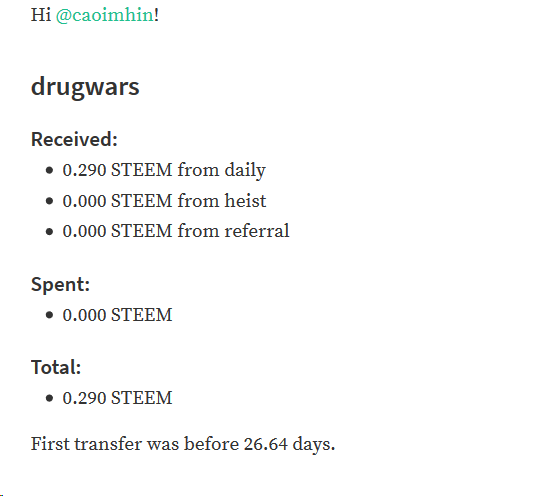The width and height of the screenshot is (554, 496).
Task: Click the word Hi in the greeting
Action: (41, 16)
